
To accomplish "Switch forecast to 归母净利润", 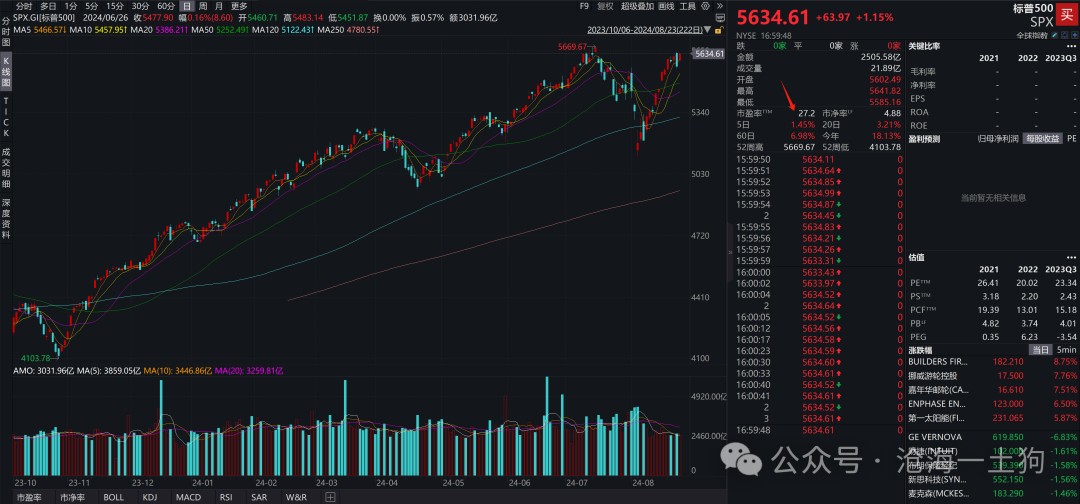I will tap(971, 138).
